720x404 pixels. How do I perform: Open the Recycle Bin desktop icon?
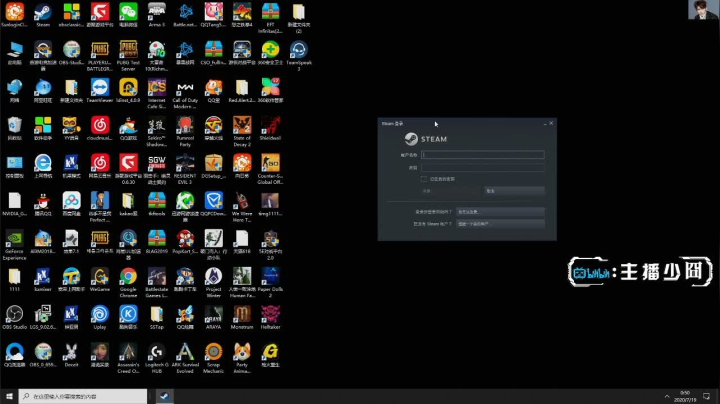tap(14, 128)
